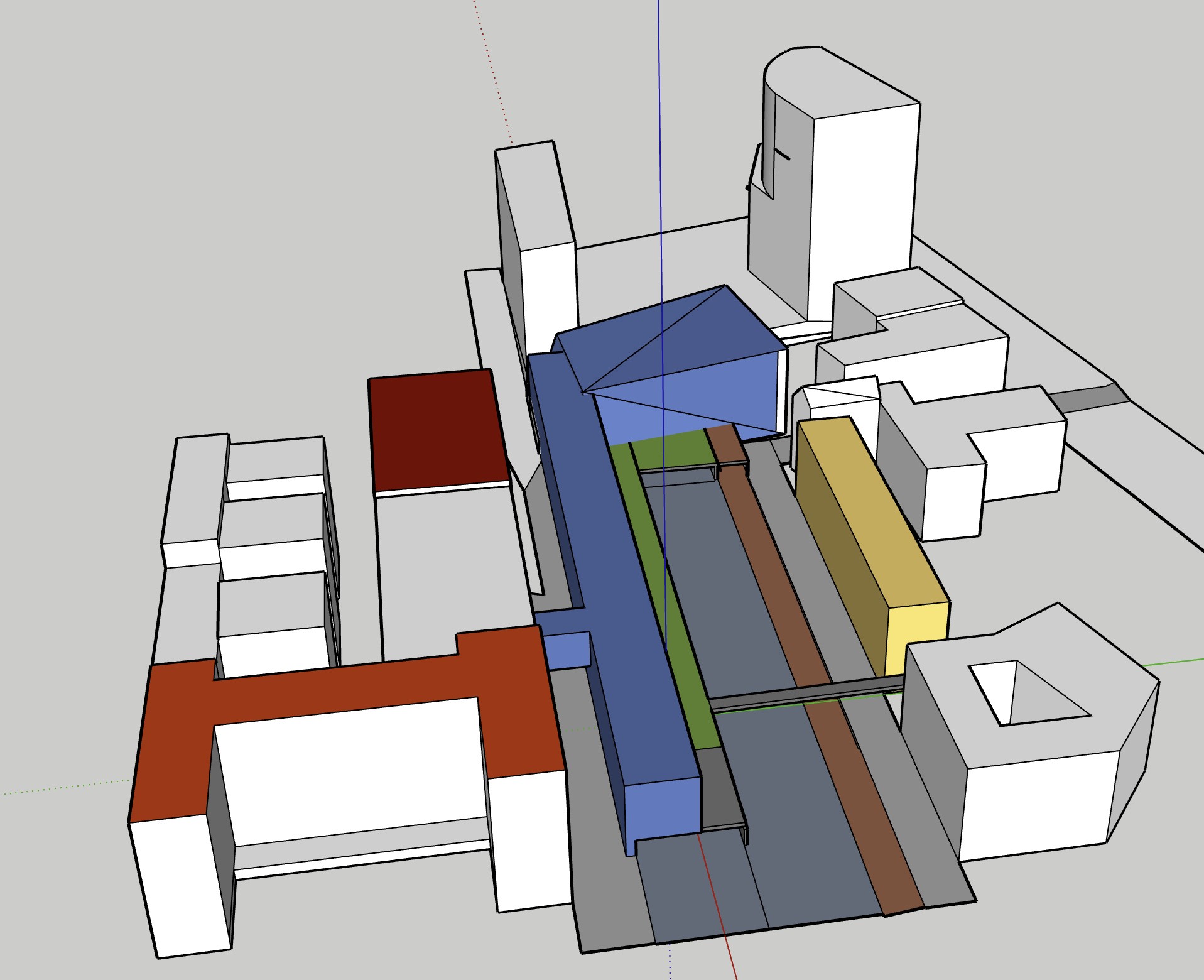Click the white courtyard inside orange roof
Viewport: 1204px width, 980px height.
(349, 773)
